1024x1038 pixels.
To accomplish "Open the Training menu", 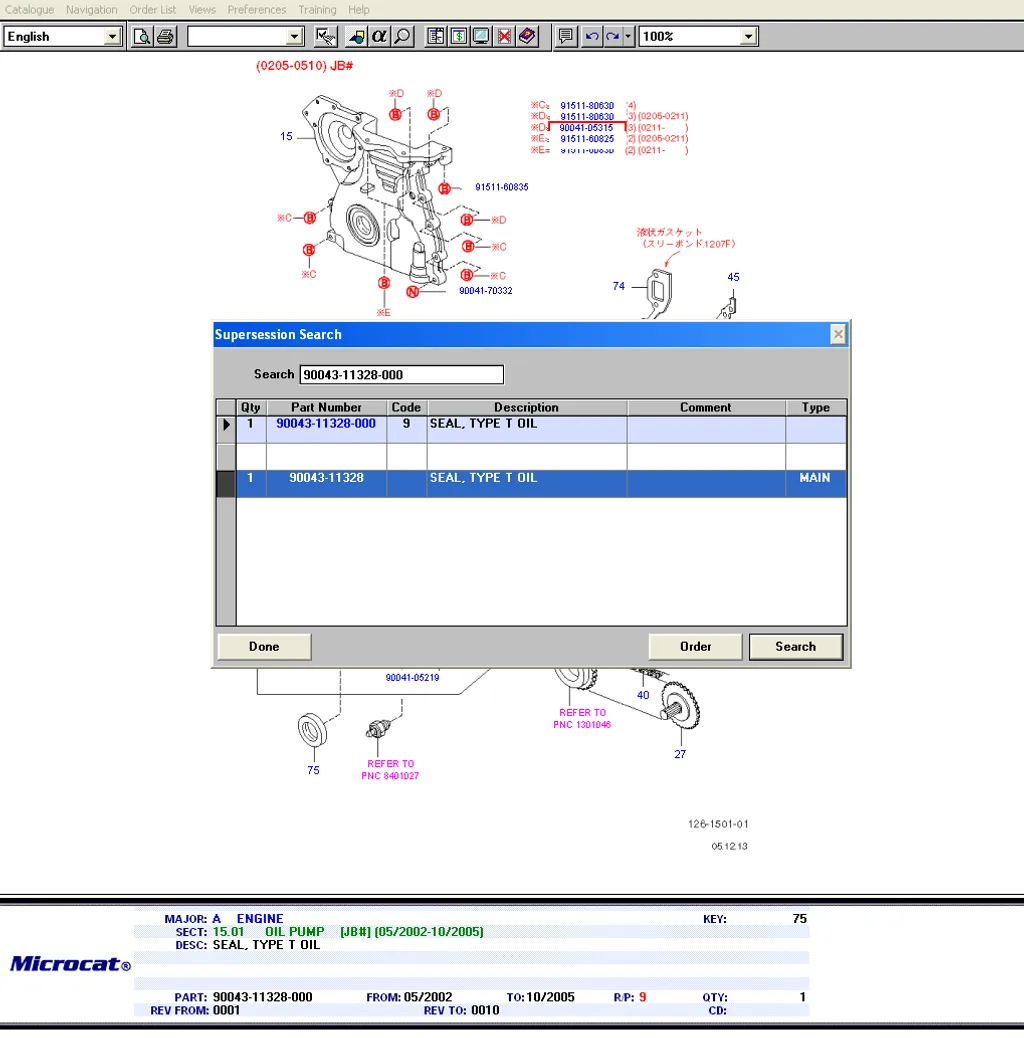I will (x=317, y=10).
